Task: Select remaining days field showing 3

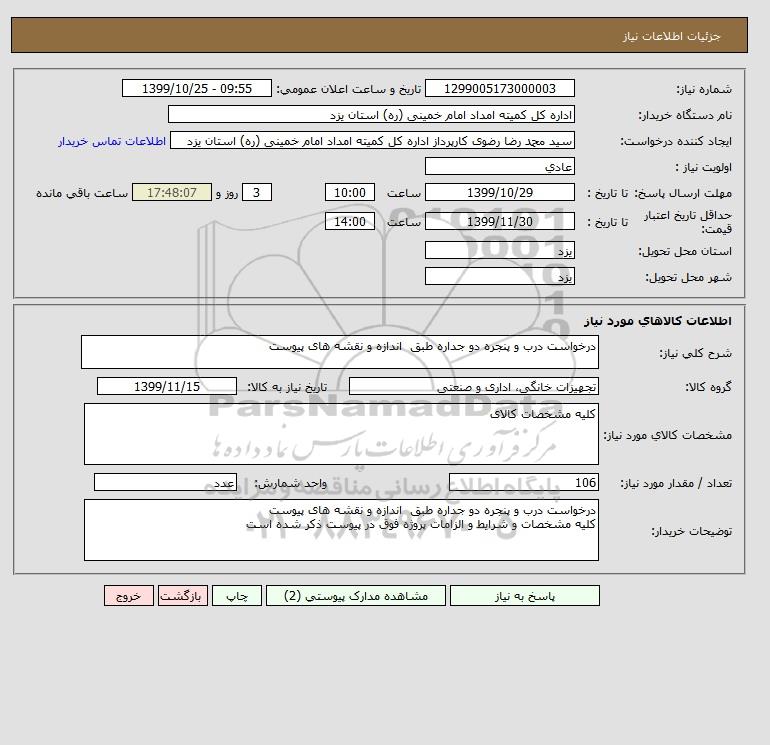Action: (257, 193)
